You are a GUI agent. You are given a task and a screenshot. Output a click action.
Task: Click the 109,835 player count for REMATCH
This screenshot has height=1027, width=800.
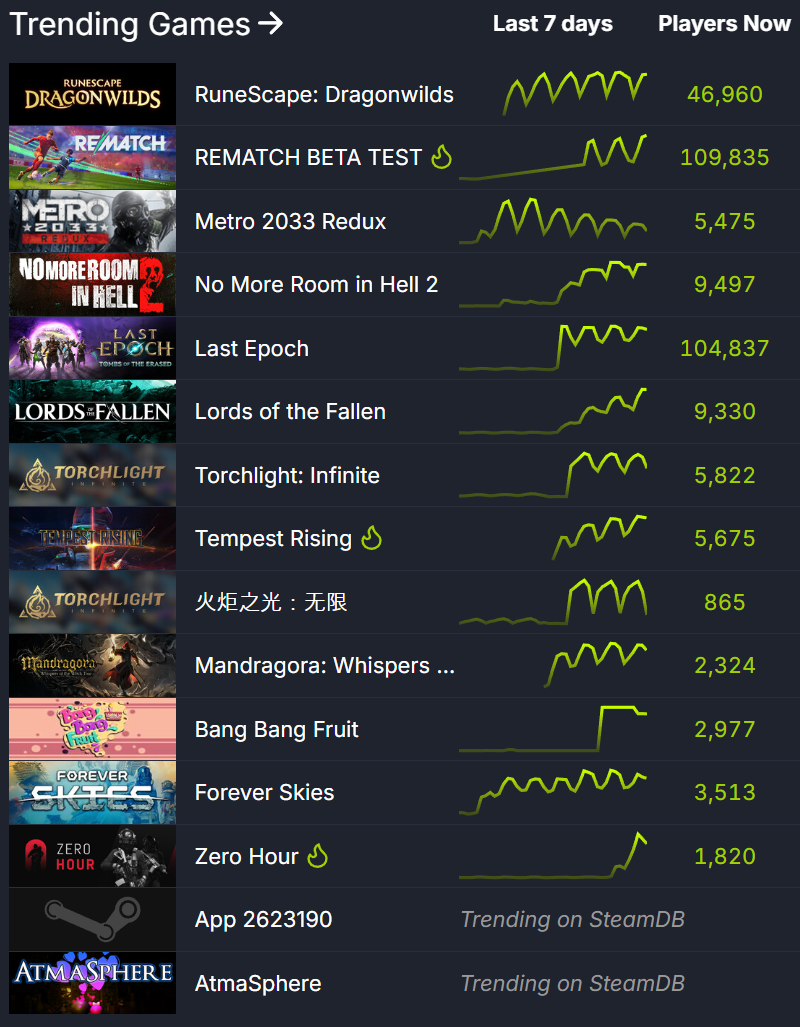click(725, 158)
